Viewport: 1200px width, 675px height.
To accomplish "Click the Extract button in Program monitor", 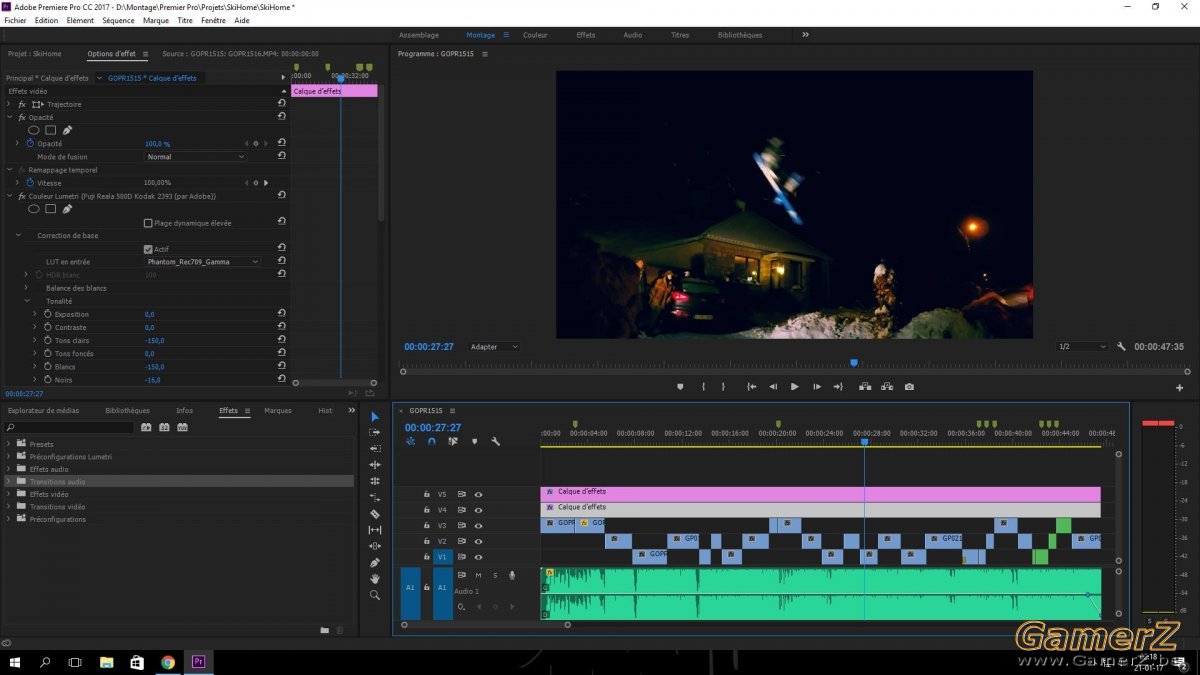I will tap(887, 386).
